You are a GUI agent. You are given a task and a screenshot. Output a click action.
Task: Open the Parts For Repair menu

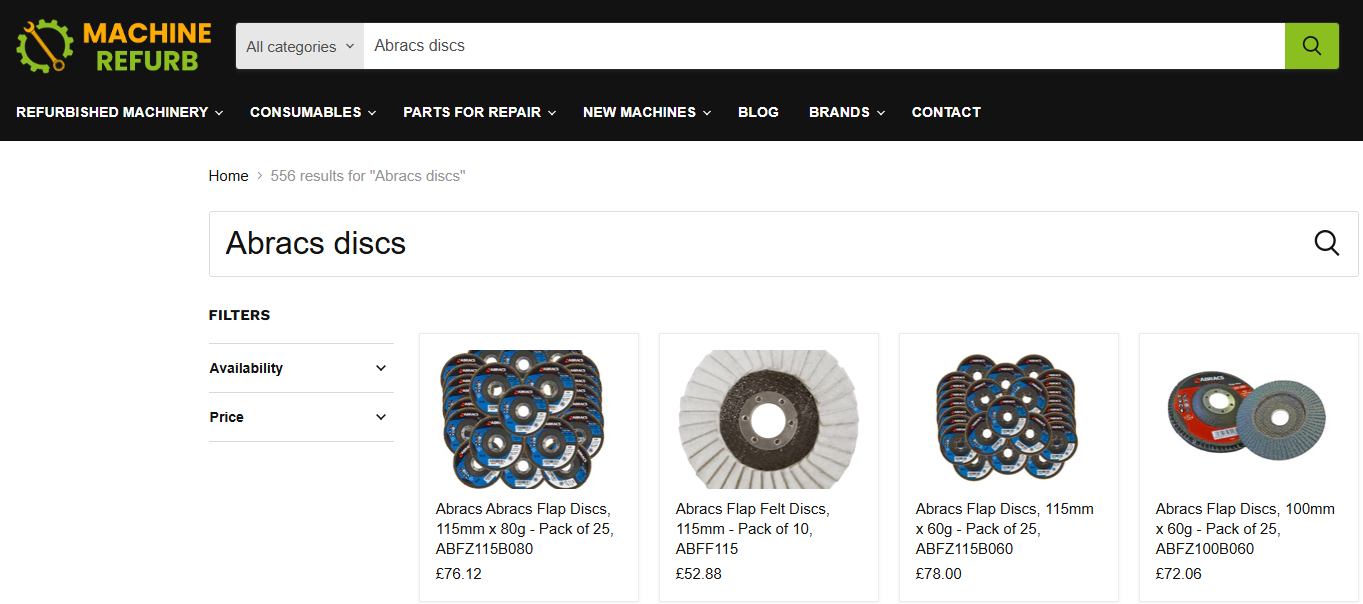pos(473,112)
